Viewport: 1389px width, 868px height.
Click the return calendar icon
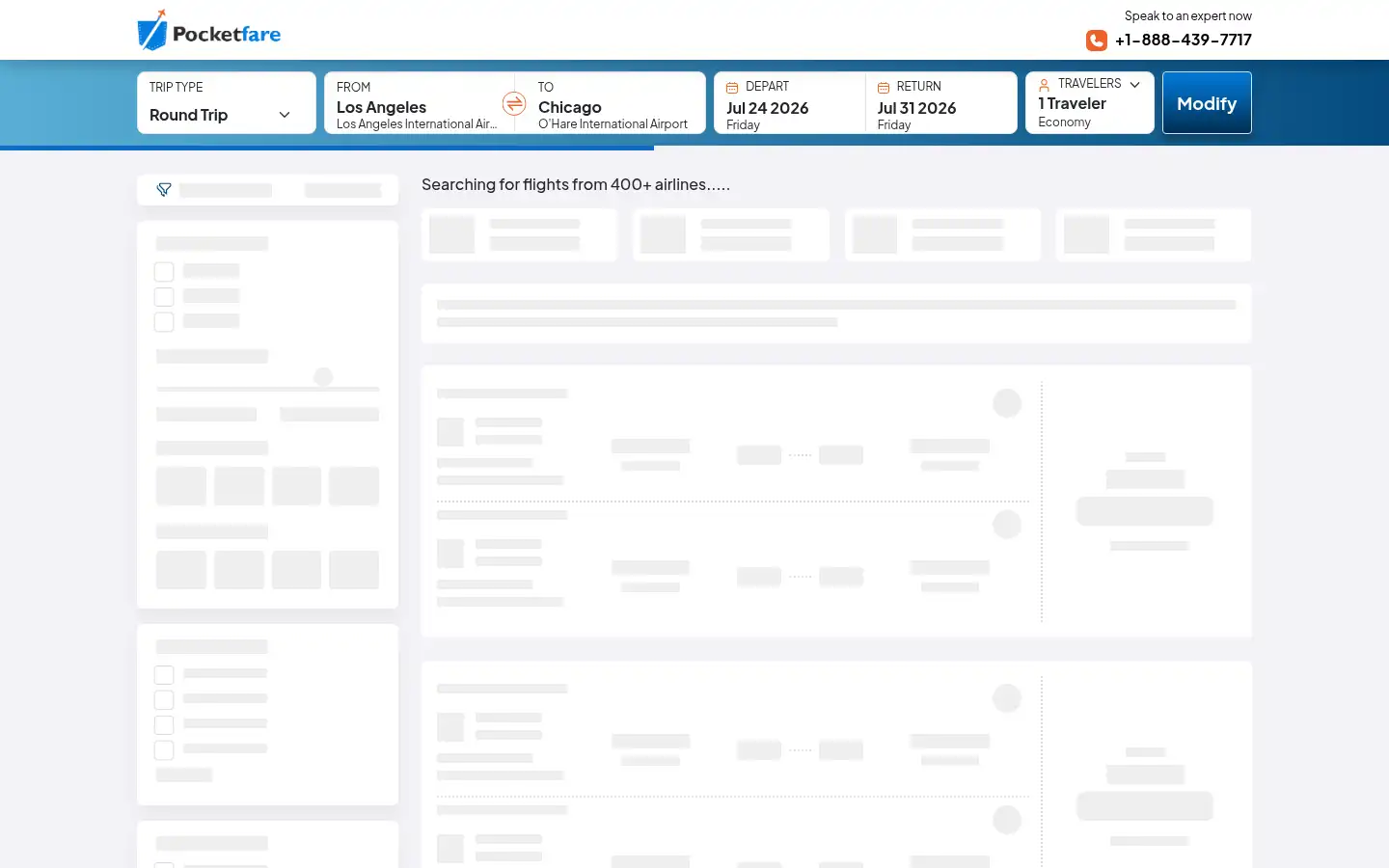884,87
